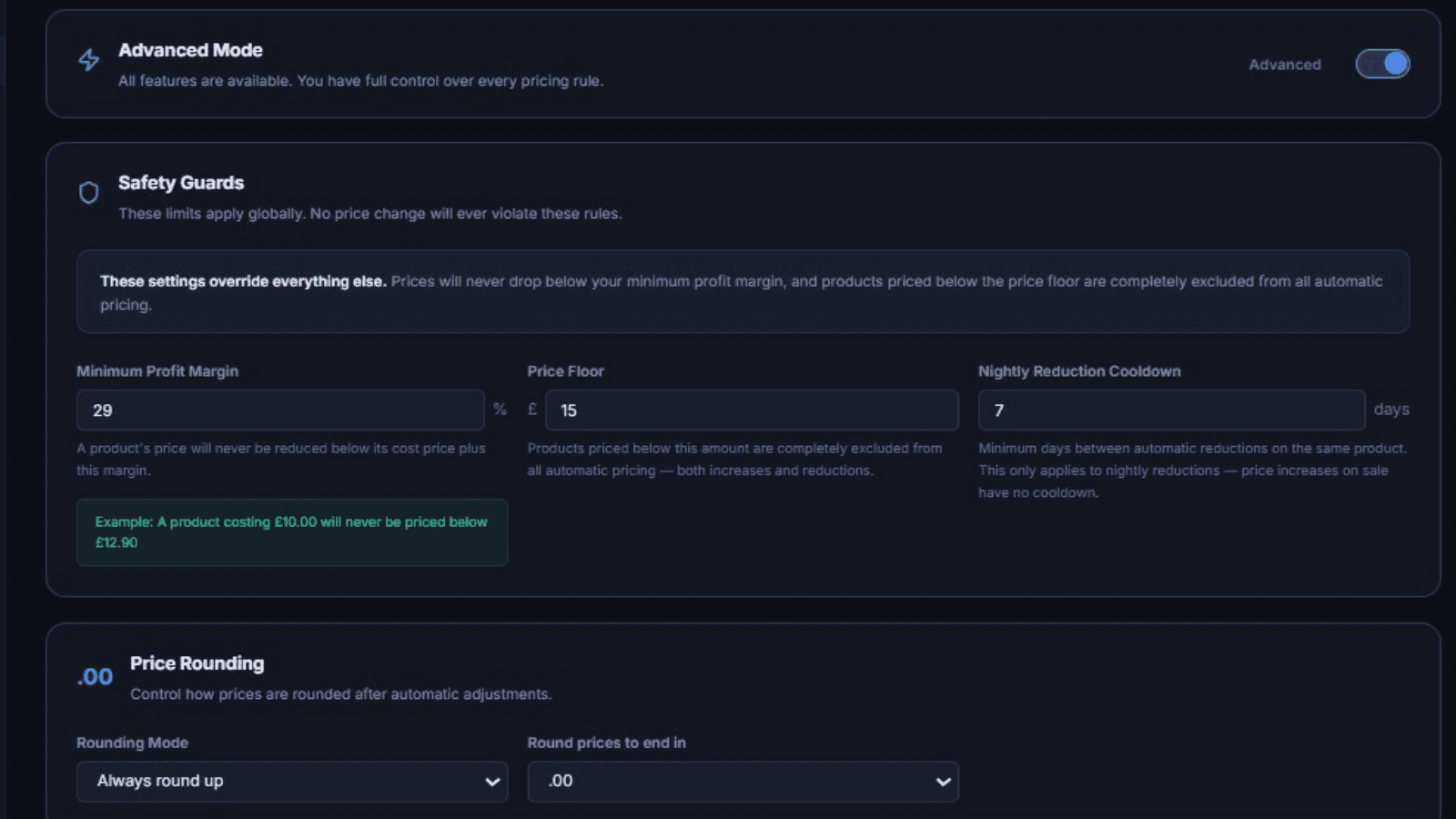The height and width of the screenshot is (819, 1456).
Task: Click the green example price note
Action: coord(292,532)
